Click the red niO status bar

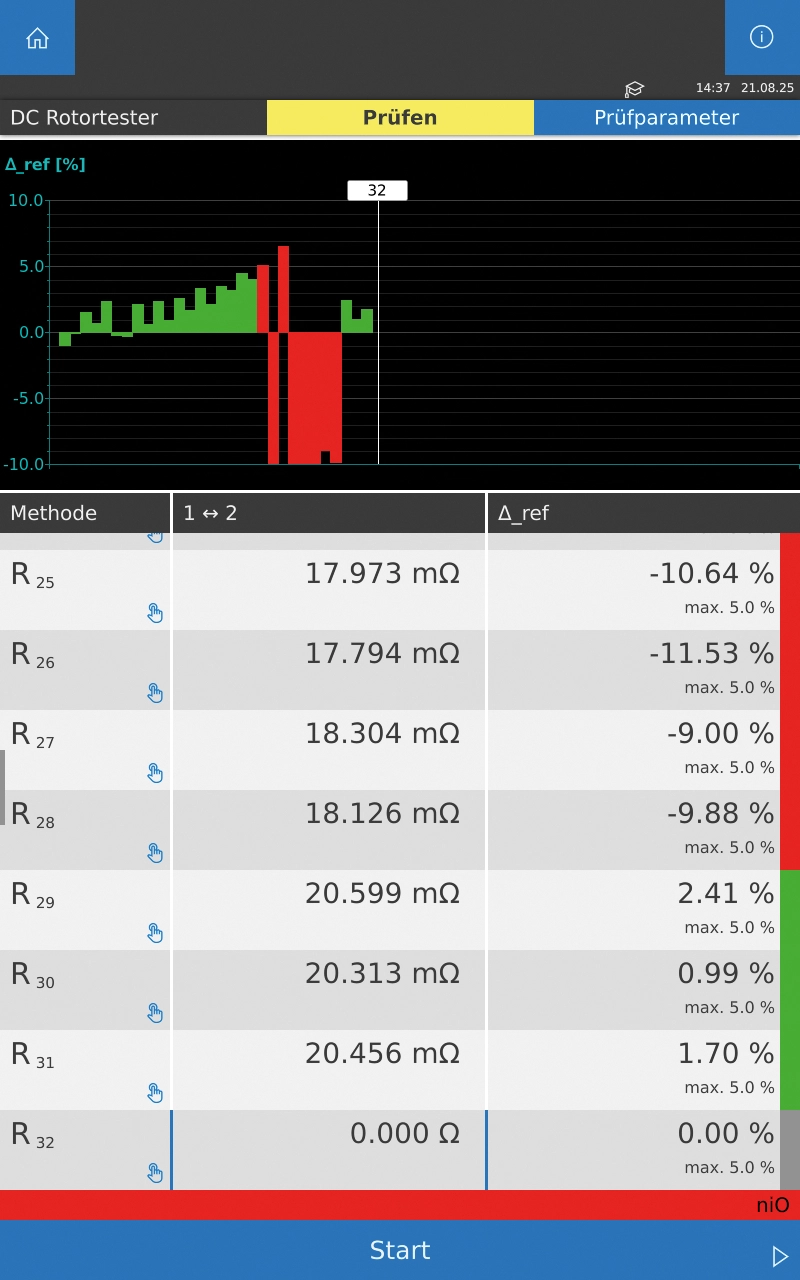400,1205
